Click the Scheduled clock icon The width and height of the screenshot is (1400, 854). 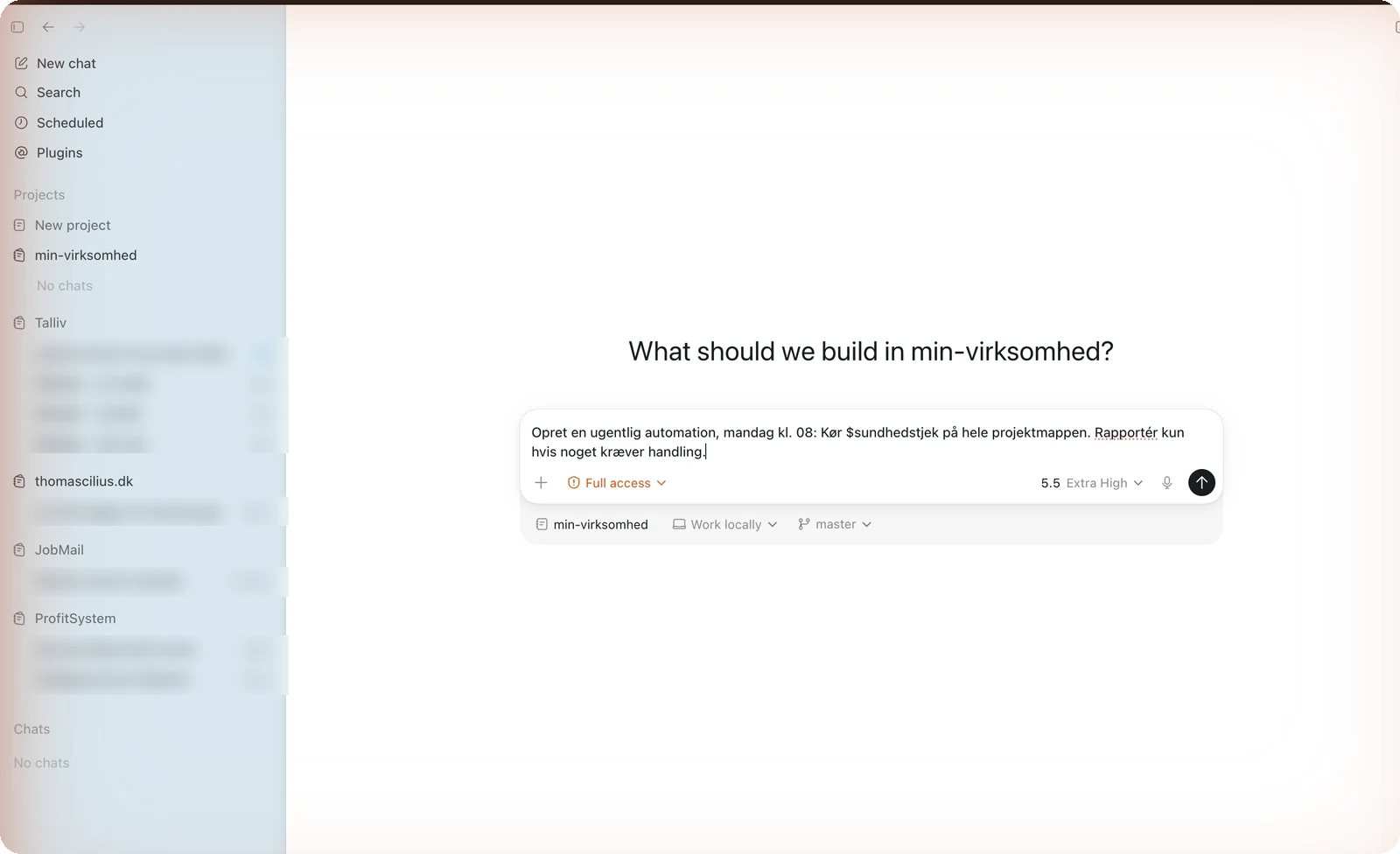[x=21, y=122]
